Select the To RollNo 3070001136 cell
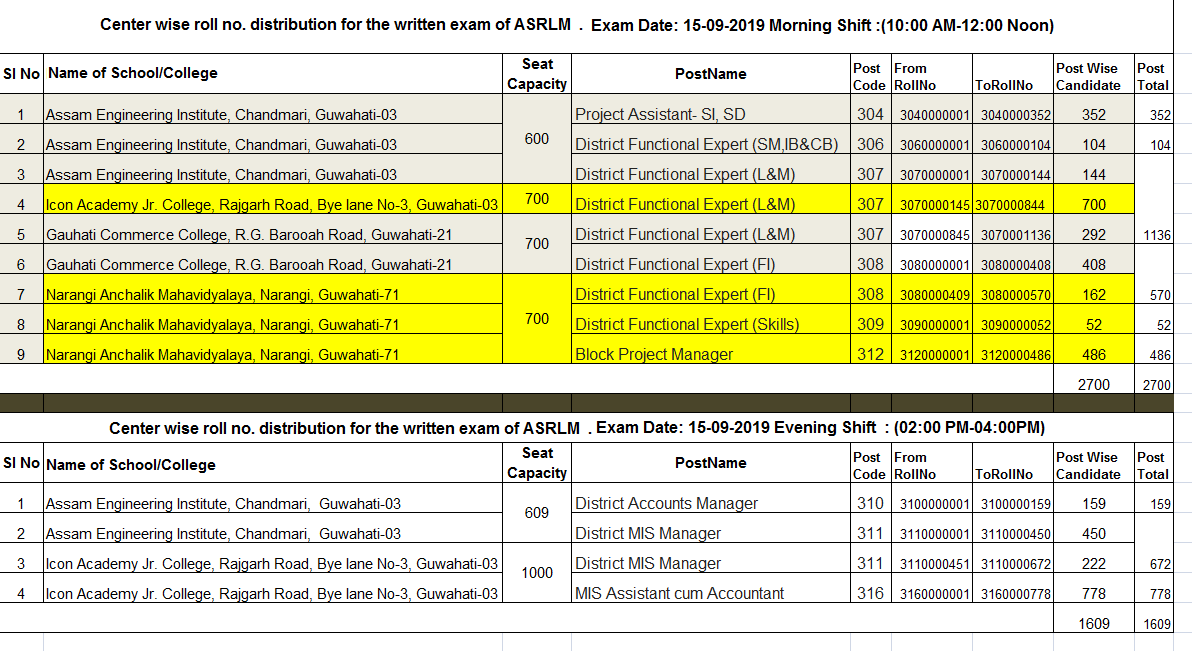 [1013, 229]
